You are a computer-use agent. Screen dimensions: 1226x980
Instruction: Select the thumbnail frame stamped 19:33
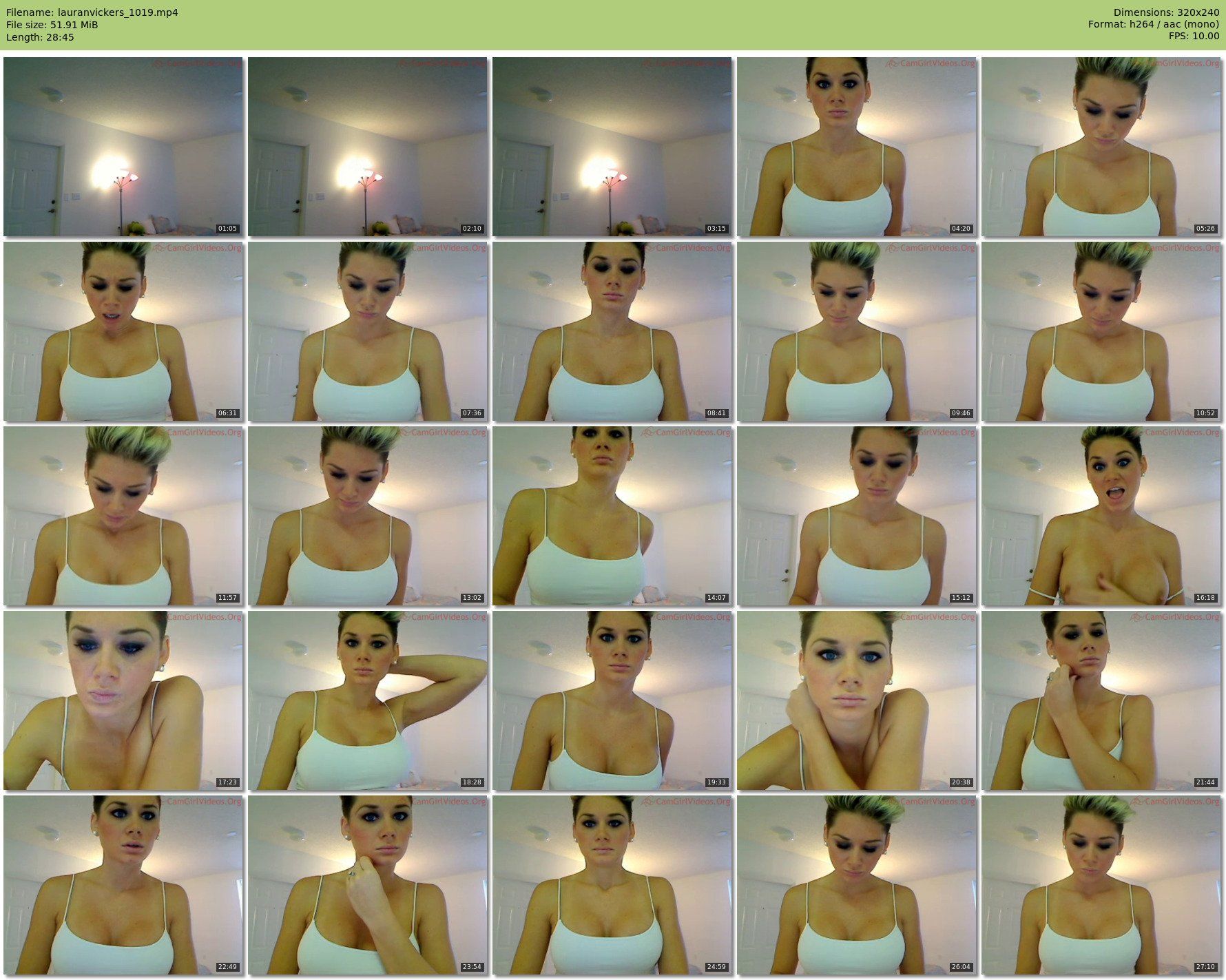(612, 700)
